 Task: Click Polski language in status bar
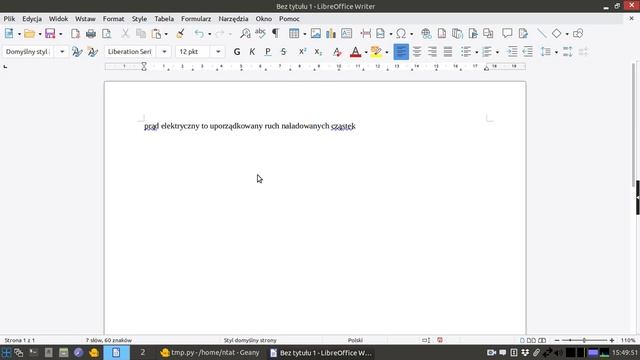[x=355, y=340]
